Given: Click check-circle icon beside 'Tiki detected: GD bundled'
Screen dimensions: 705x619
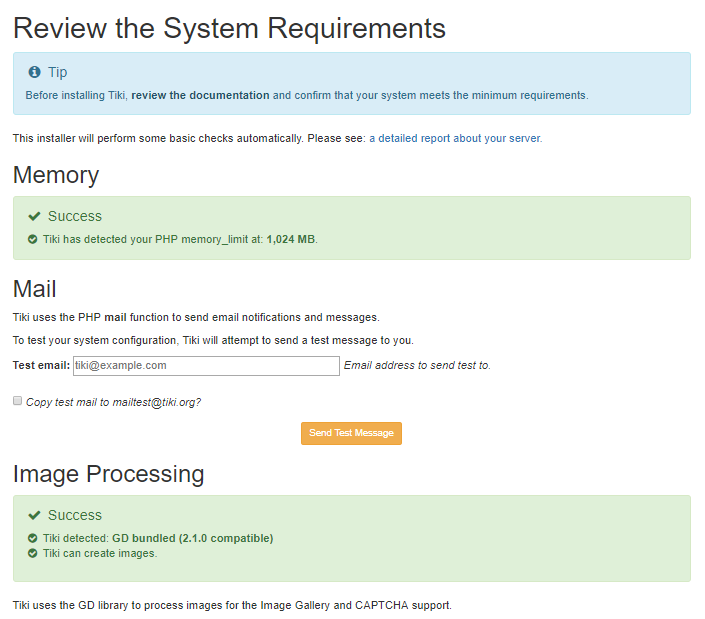Looking at the screenshot, I should (x=33, y=538).
